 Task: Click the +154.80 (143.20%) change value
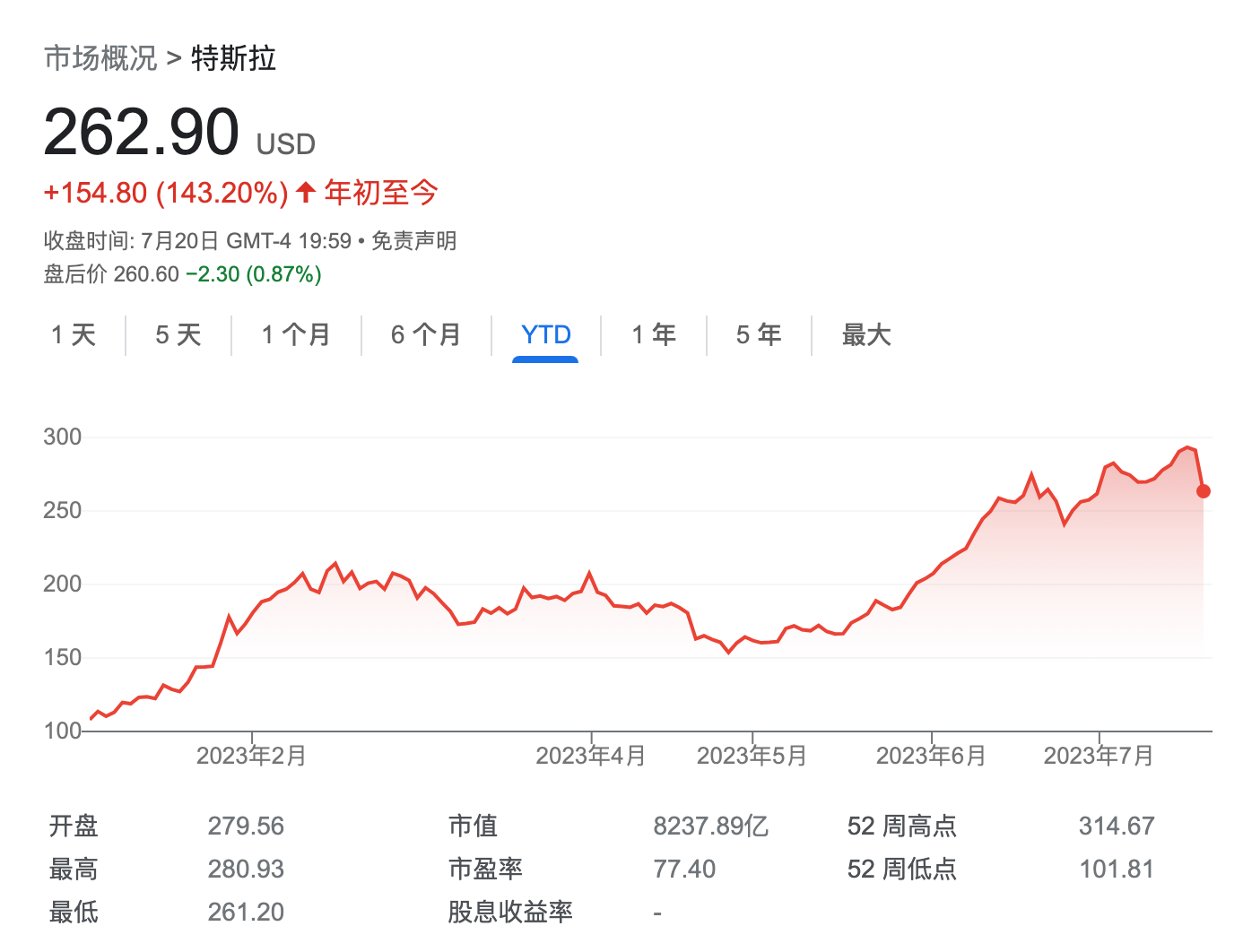pyautogui.click(x=166, y=193)
